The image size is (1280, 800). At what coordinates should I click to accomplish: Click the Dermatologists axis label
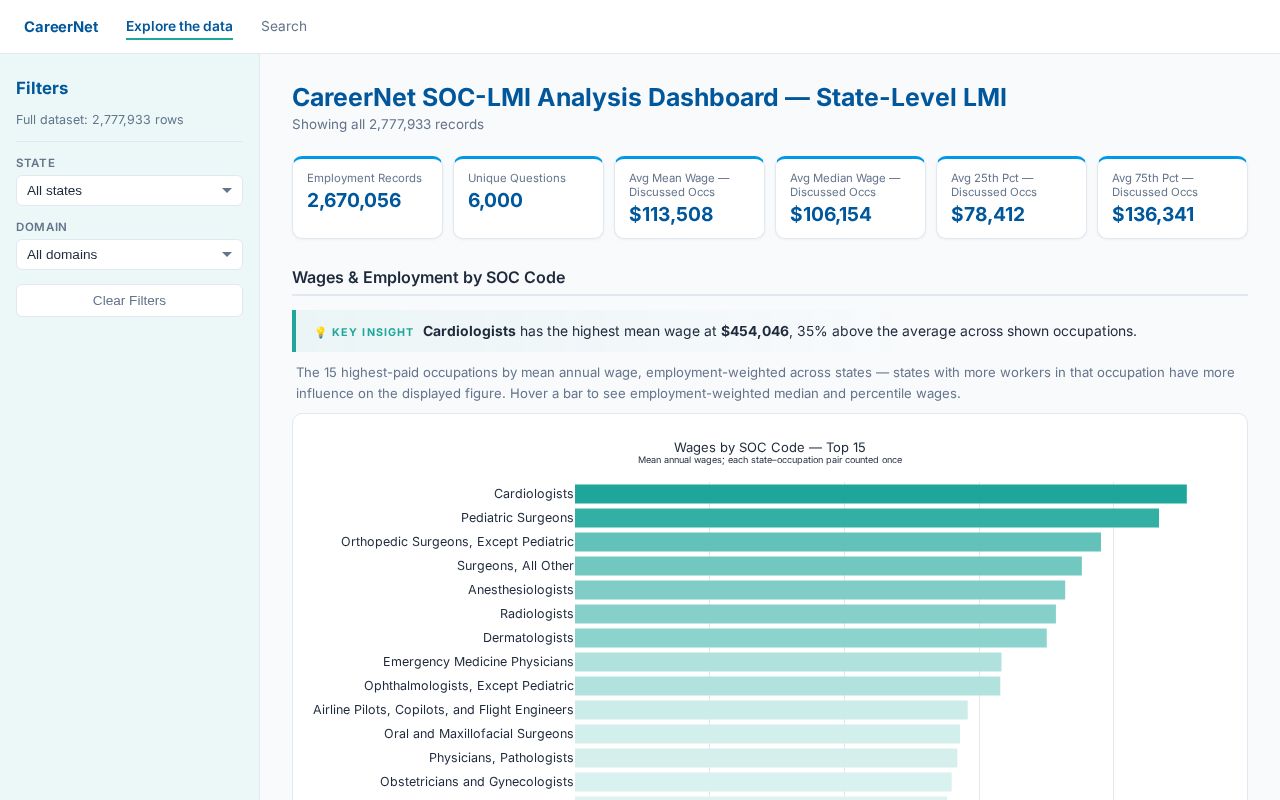click(528, 638)
